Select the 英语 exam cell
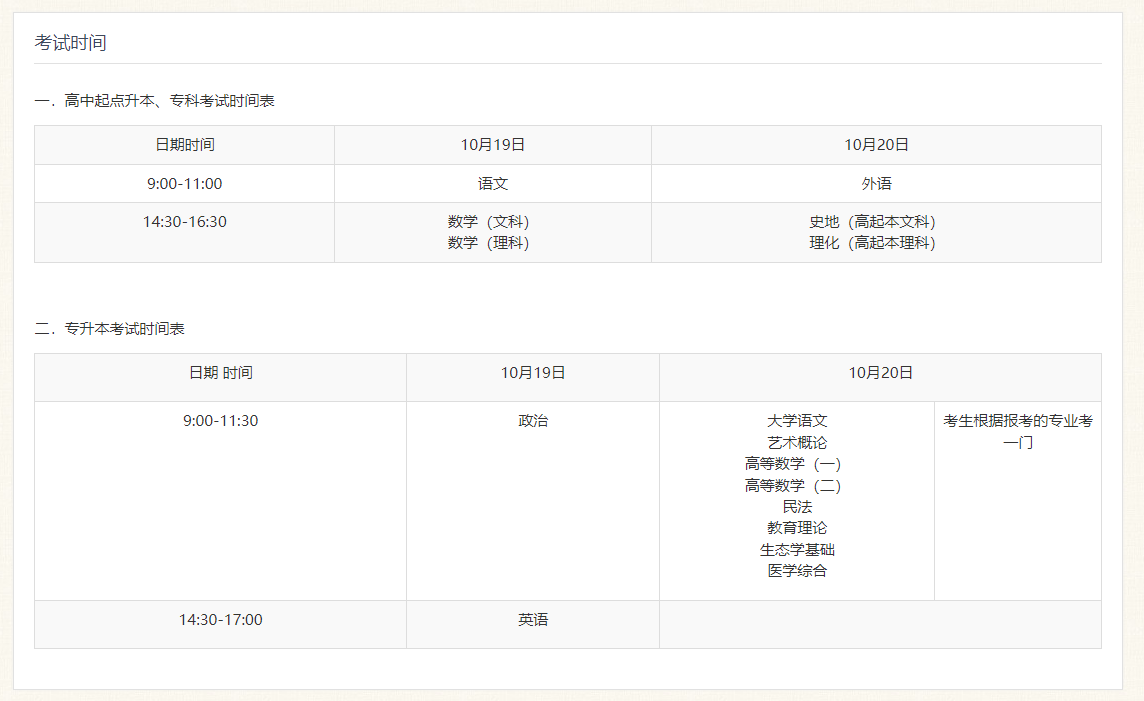This screenshot has height=701, width=1144. (533, 620)
